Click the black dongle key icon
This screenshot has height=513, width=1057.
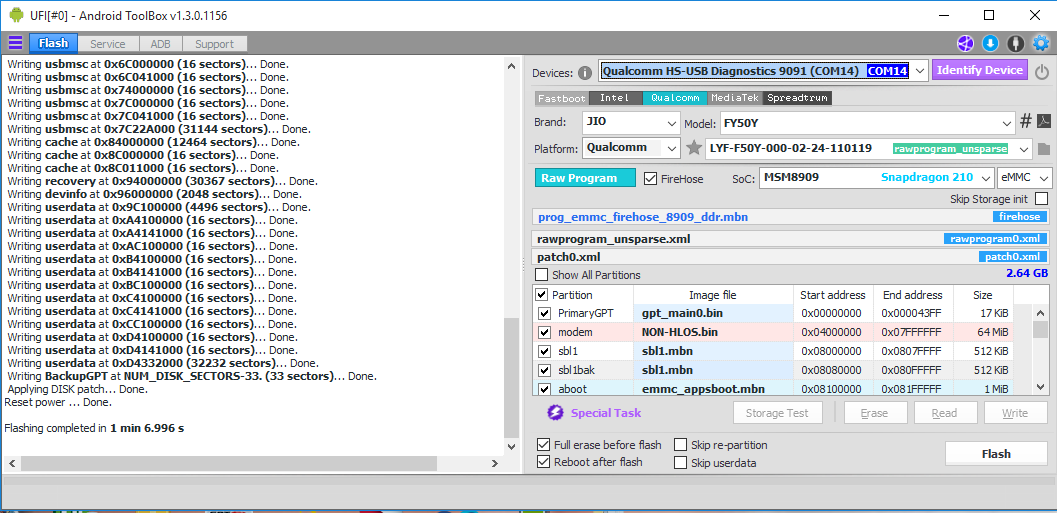(1015, 44)
